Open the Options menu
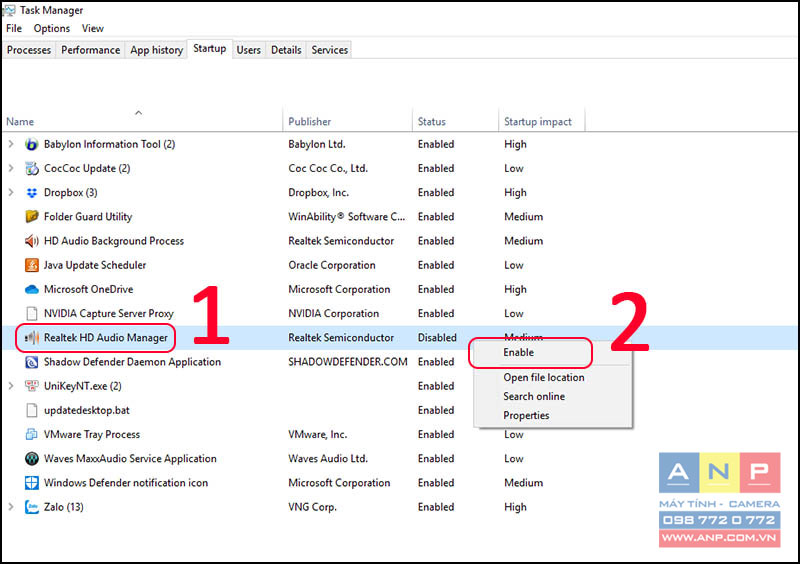Viewport: 800px width, 564px height. (x=52, y=29)
